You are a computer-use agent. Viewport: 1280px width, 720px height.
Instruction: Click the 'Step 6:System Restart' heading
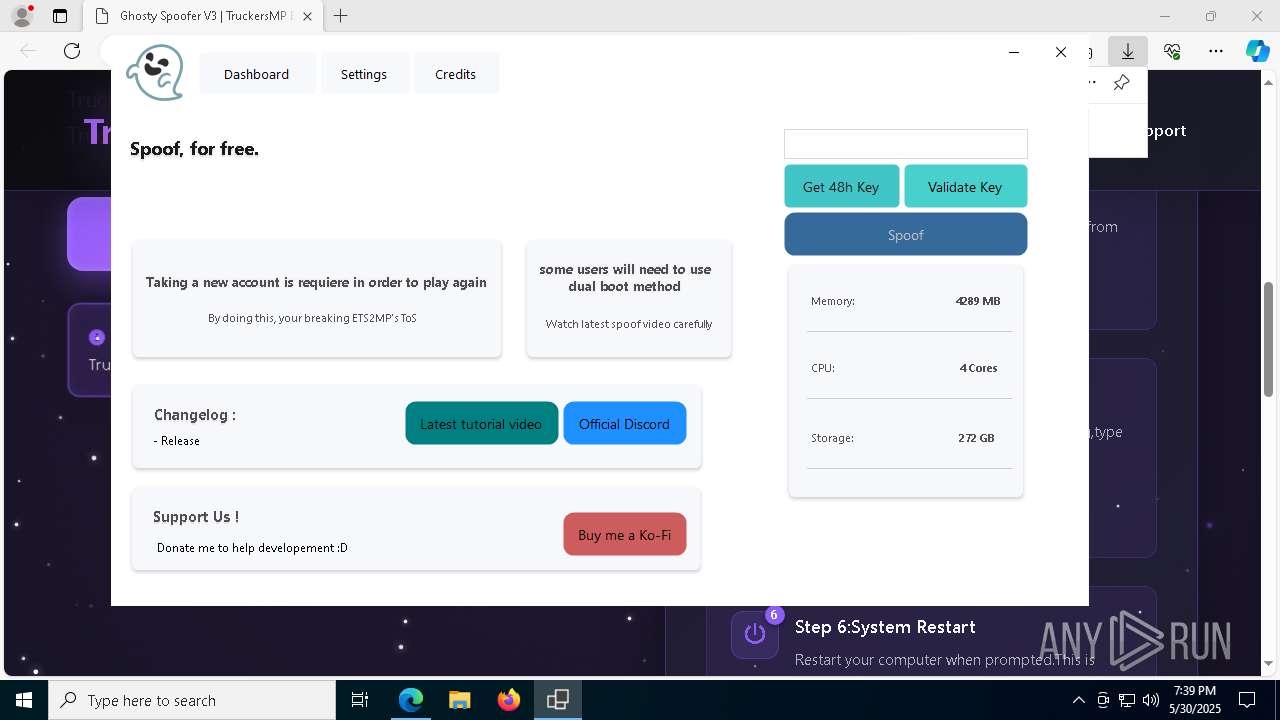(885, 627)
